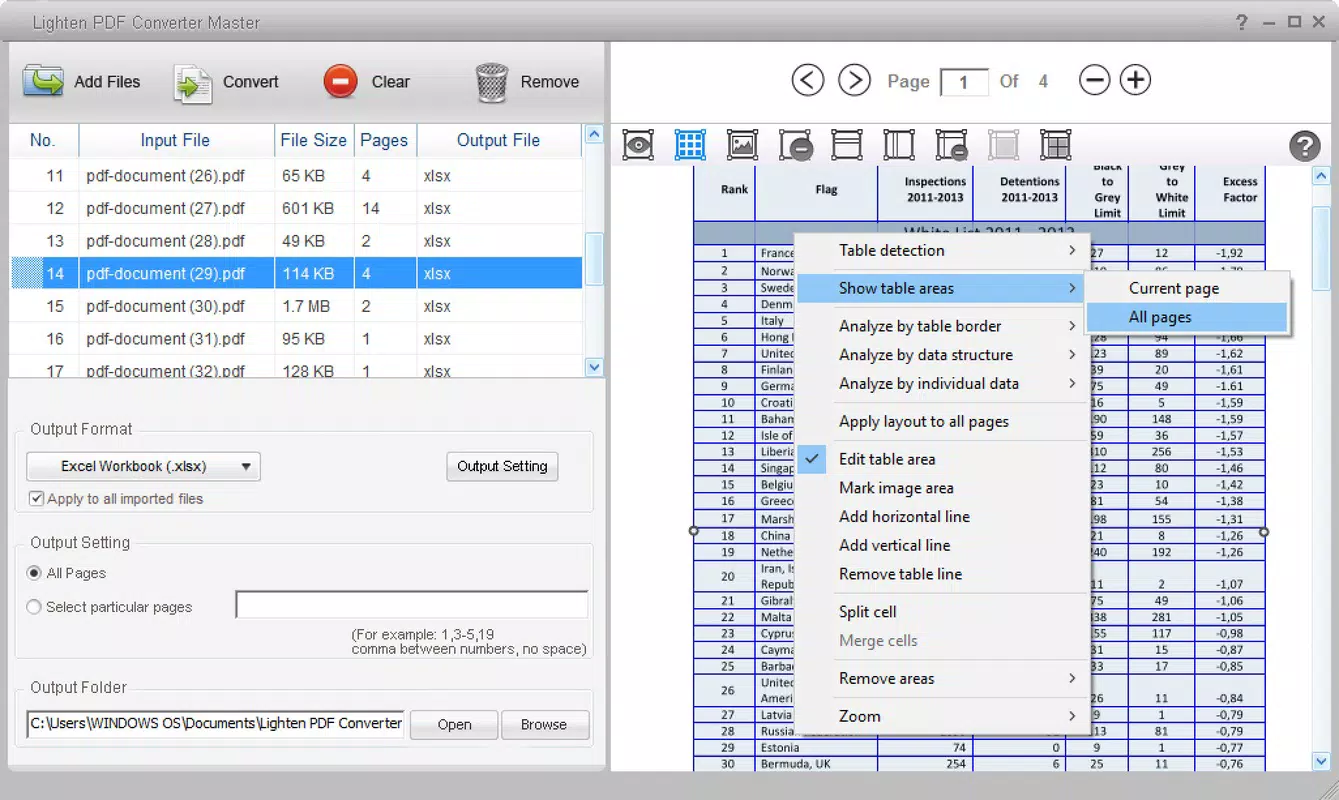Choose Select particular pages radio option
Viewport: 1339px width, 800px height.
click(35, 607)
